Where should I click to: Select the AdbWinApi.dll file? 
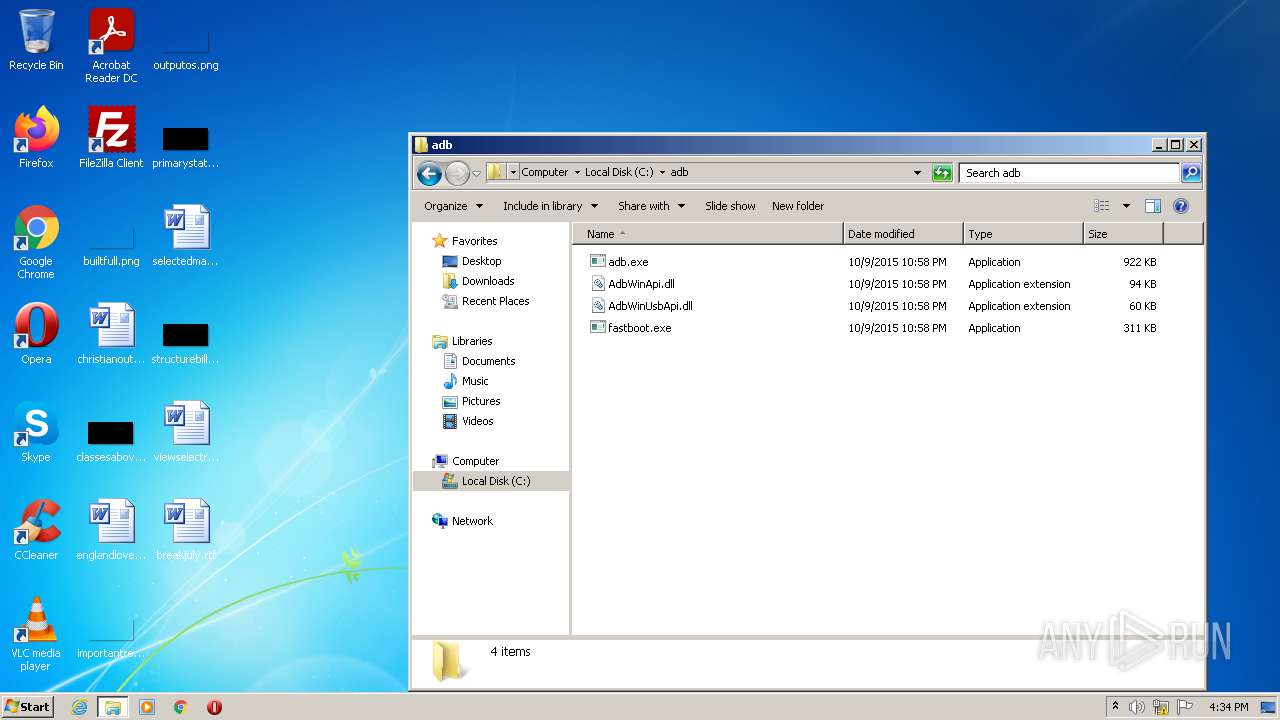pyautogui.click(x=632, y=284)
